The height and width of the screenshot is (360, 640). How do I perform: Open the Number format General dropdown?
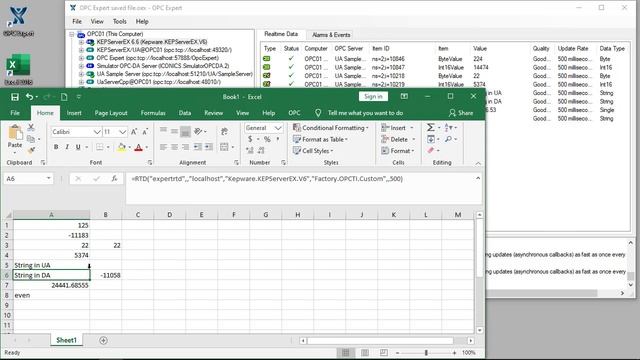click(x=278, y=128)
